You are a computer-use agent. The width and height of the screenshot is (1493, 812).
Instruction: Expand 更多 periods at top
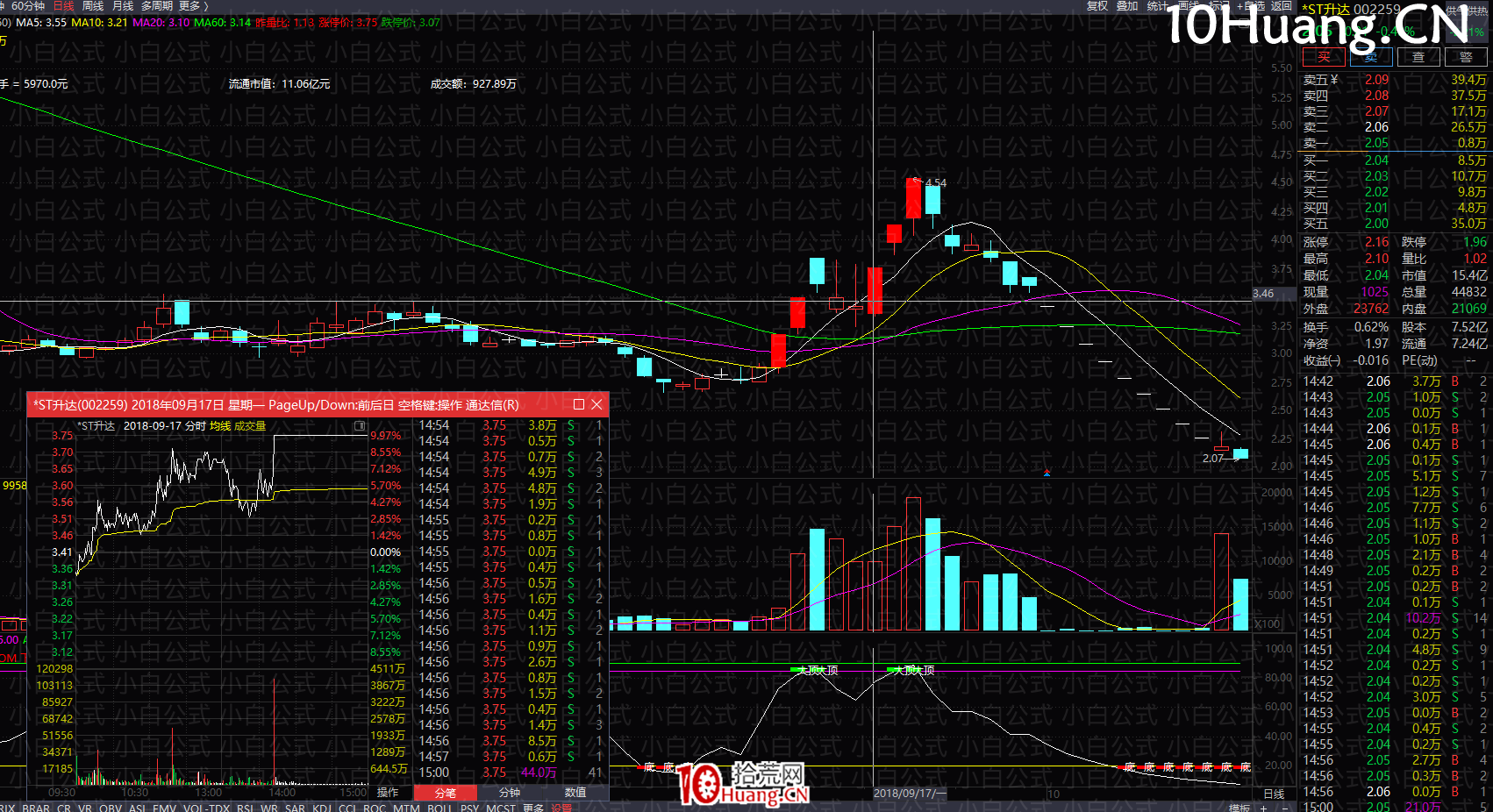[193, 6]
